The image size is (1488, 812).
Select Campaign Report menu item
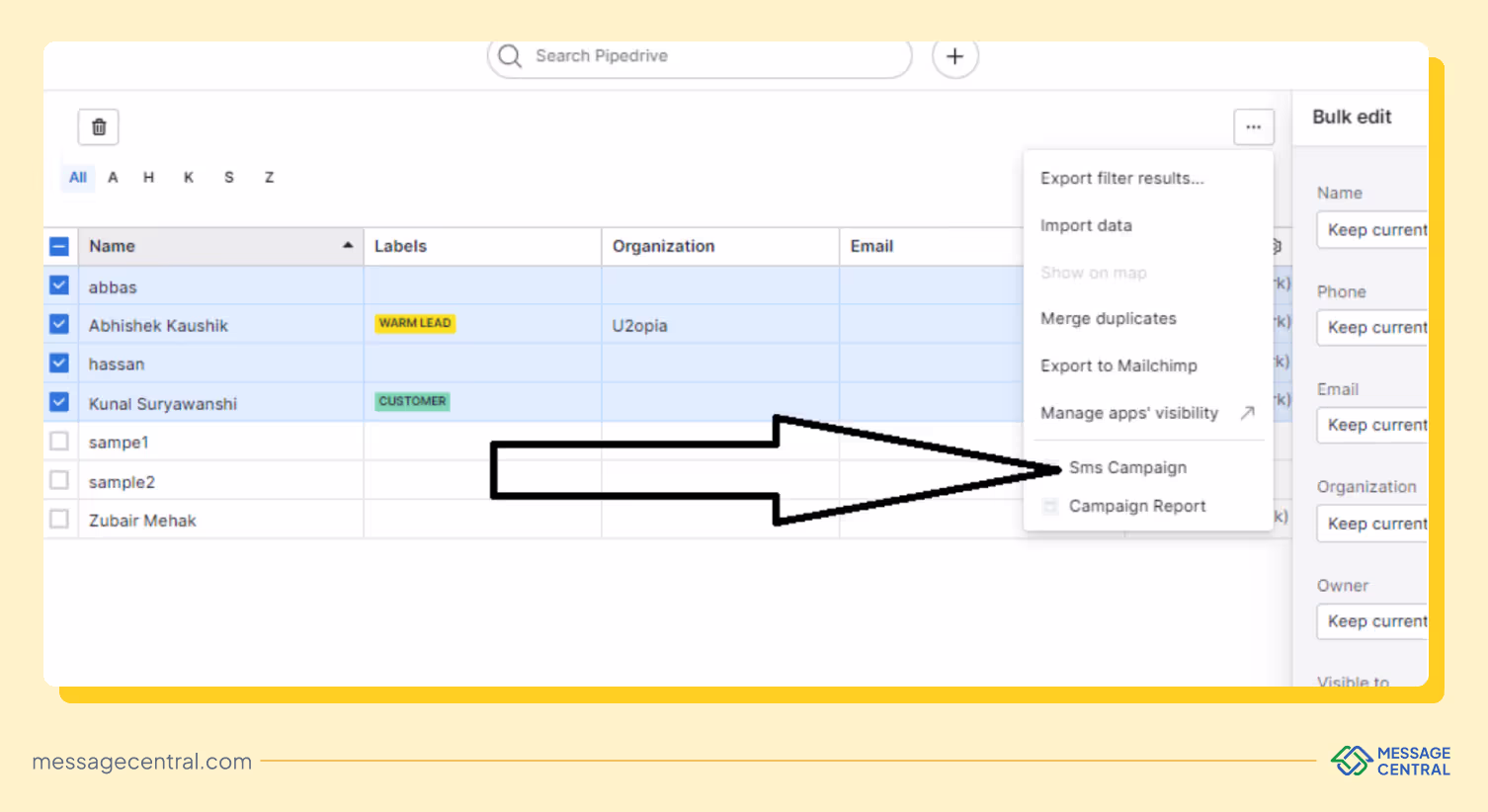pyautogui.click(x=1137, y=506)
